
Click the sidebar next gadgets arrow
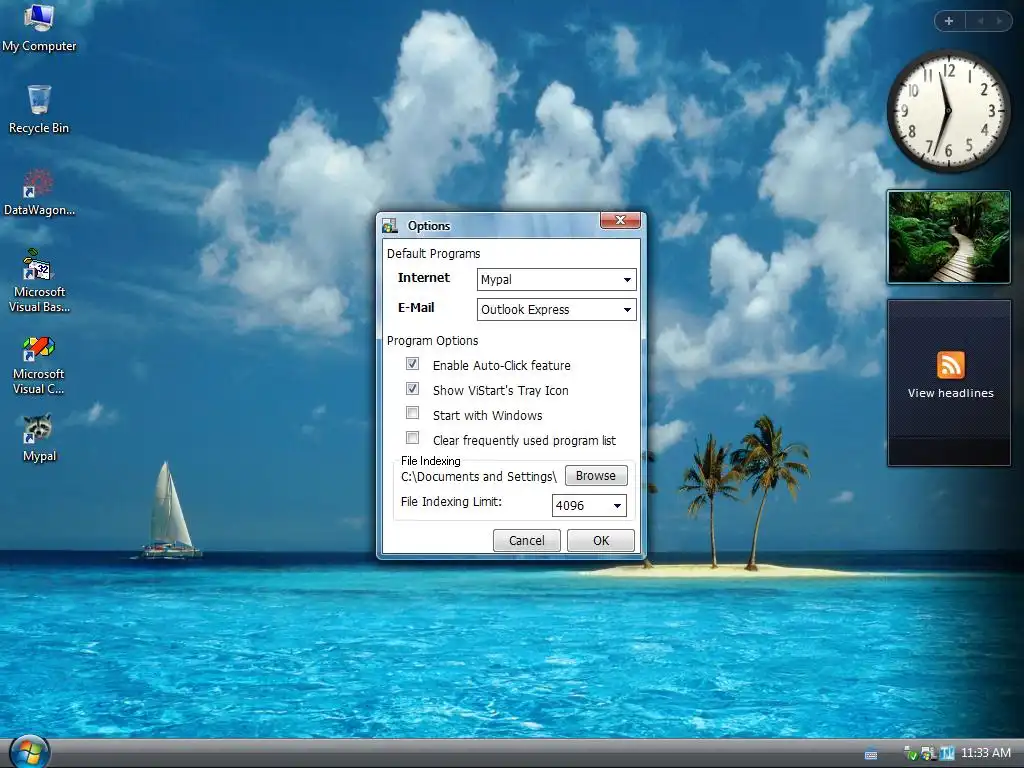[999, 21]
